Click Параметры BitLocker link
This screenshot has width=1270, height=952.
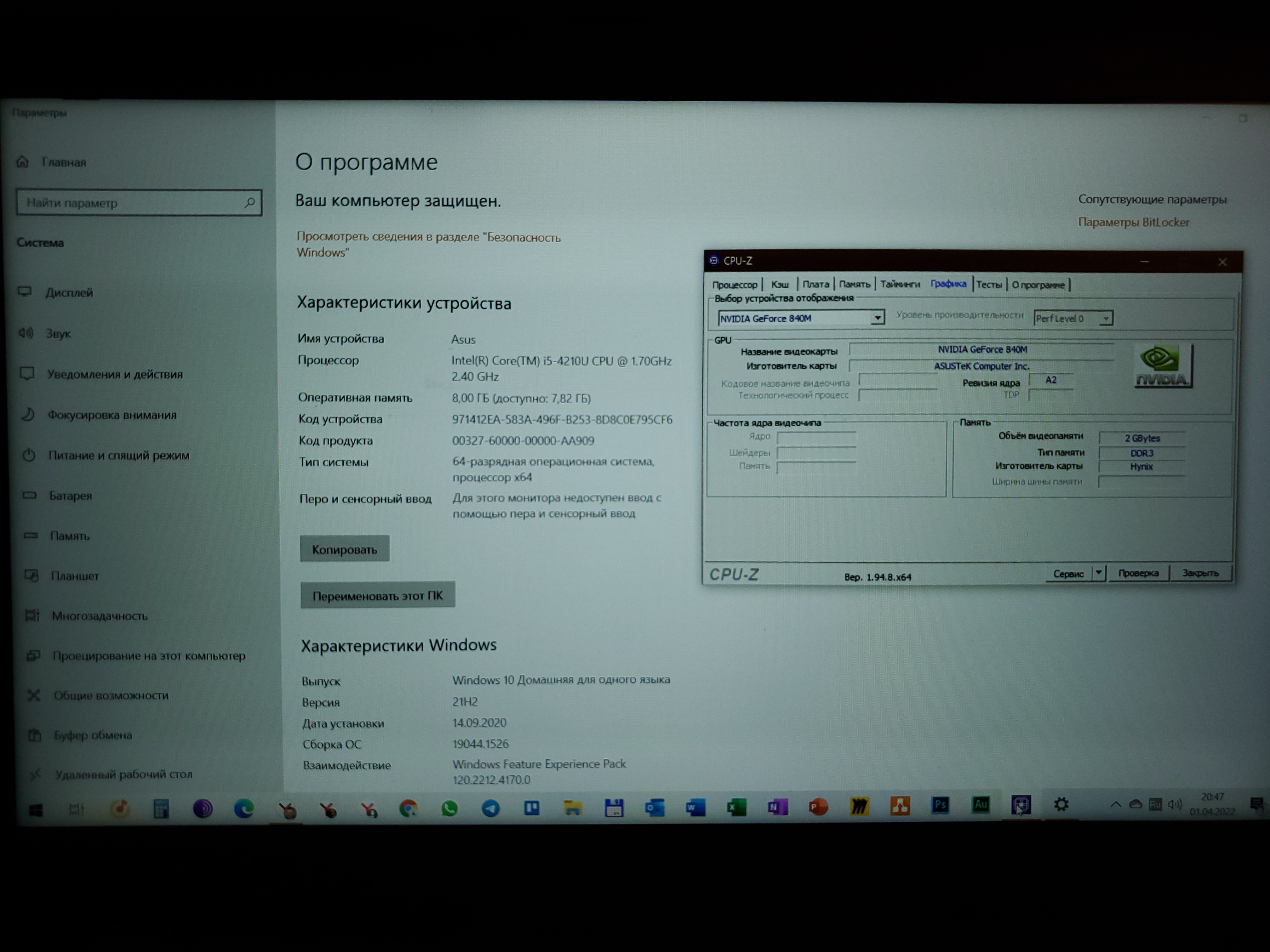tap(1133, 222)
